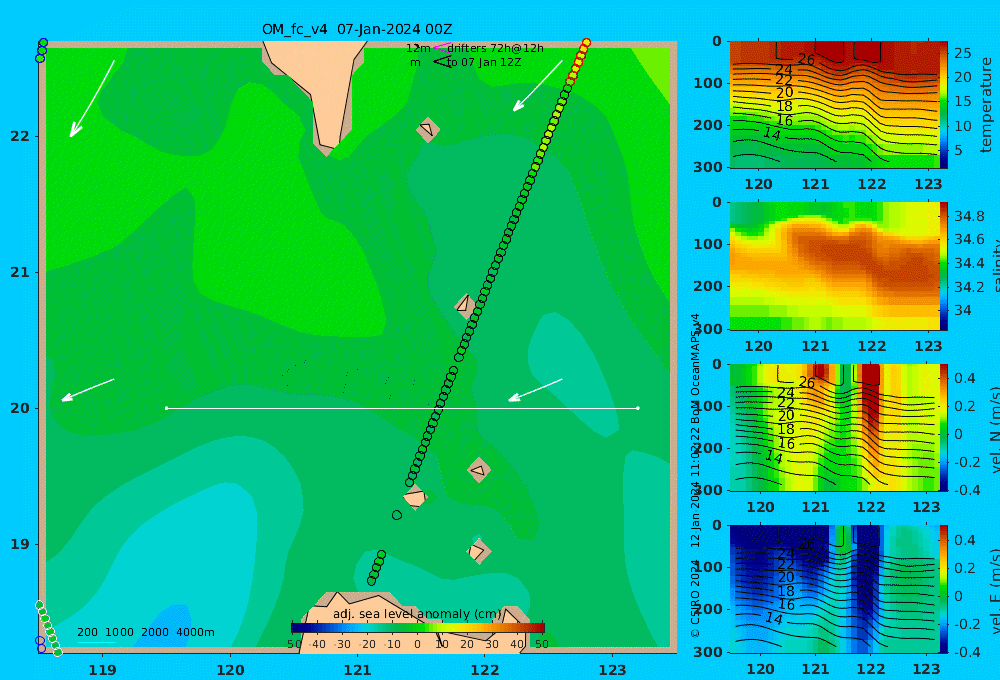Viewport: 1000px width, 680px height.
Task: Click the topmost red drifter circle on the track
Action: pos(586,43)
